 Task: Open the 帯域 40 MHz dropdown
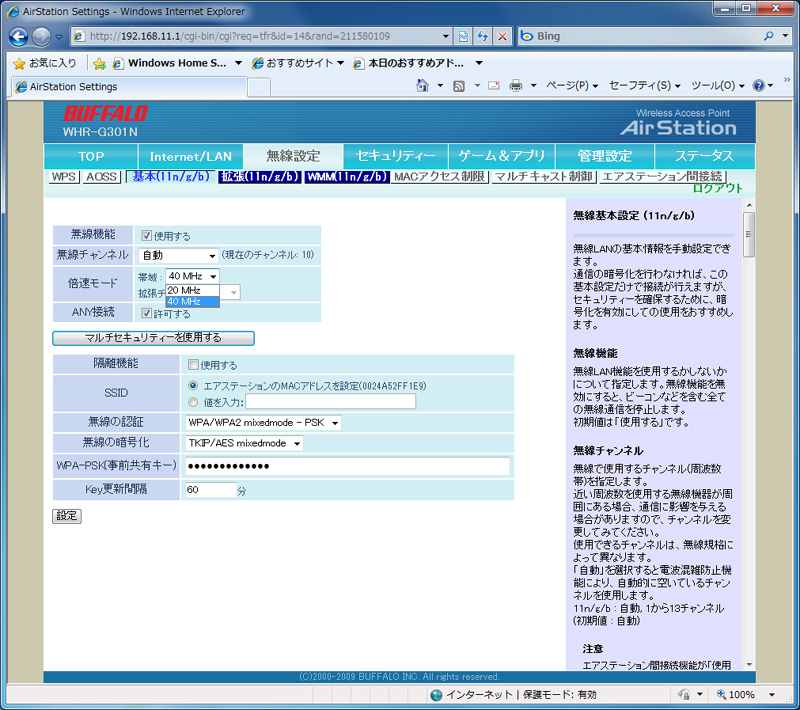coord(192,276)
